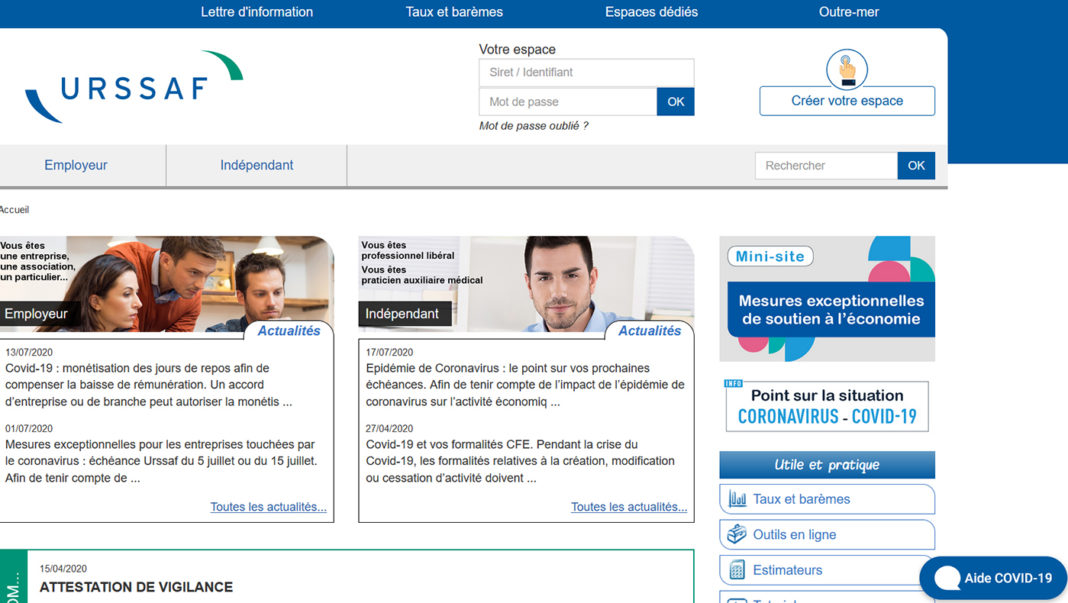Image resolution: width=1068 pixels, height=603 pixels.
Task: Click the Estimateurs sidebar link
Action: (827, 570)
